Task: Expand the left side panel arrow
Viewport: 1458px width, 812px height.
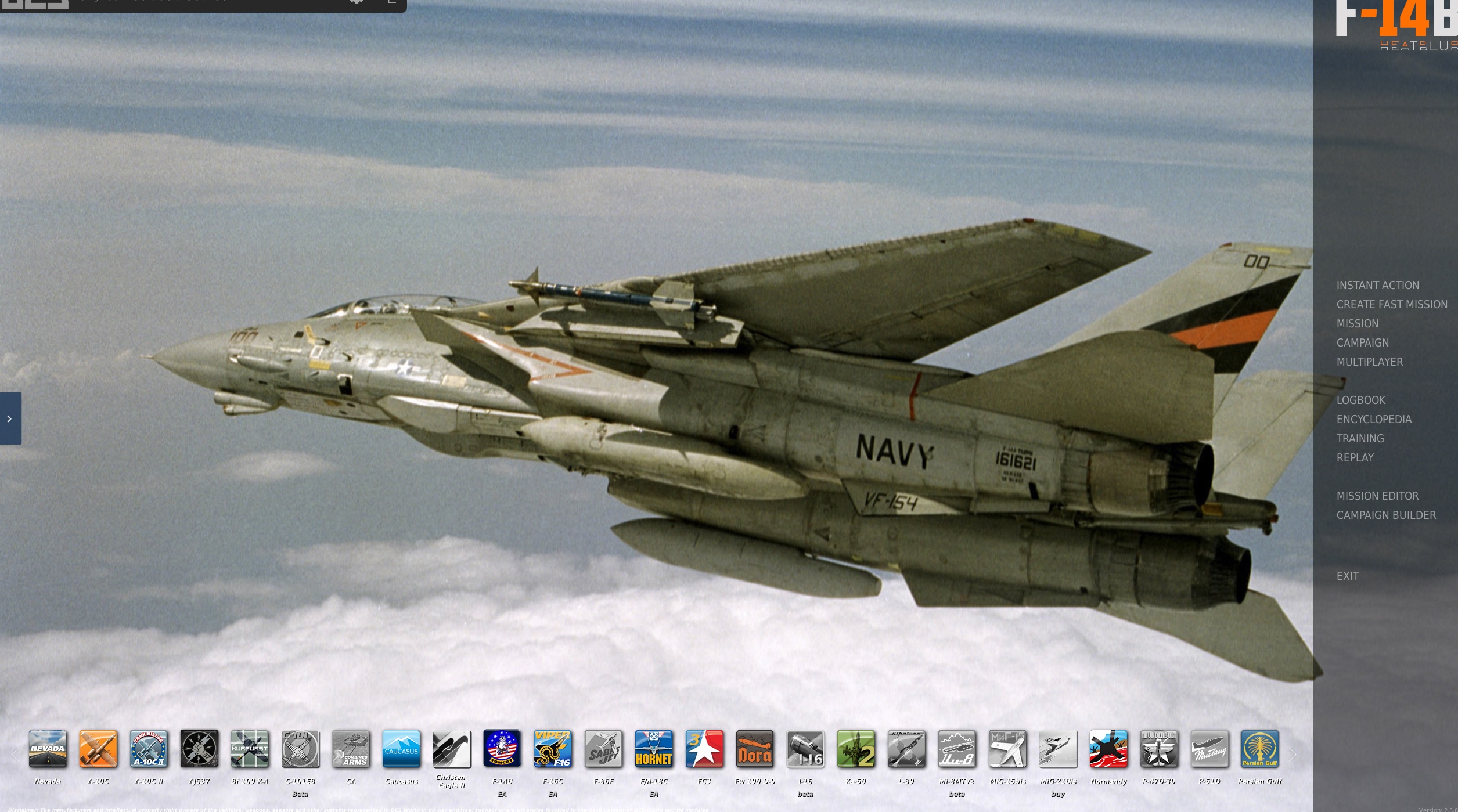Action: [9, 419]
